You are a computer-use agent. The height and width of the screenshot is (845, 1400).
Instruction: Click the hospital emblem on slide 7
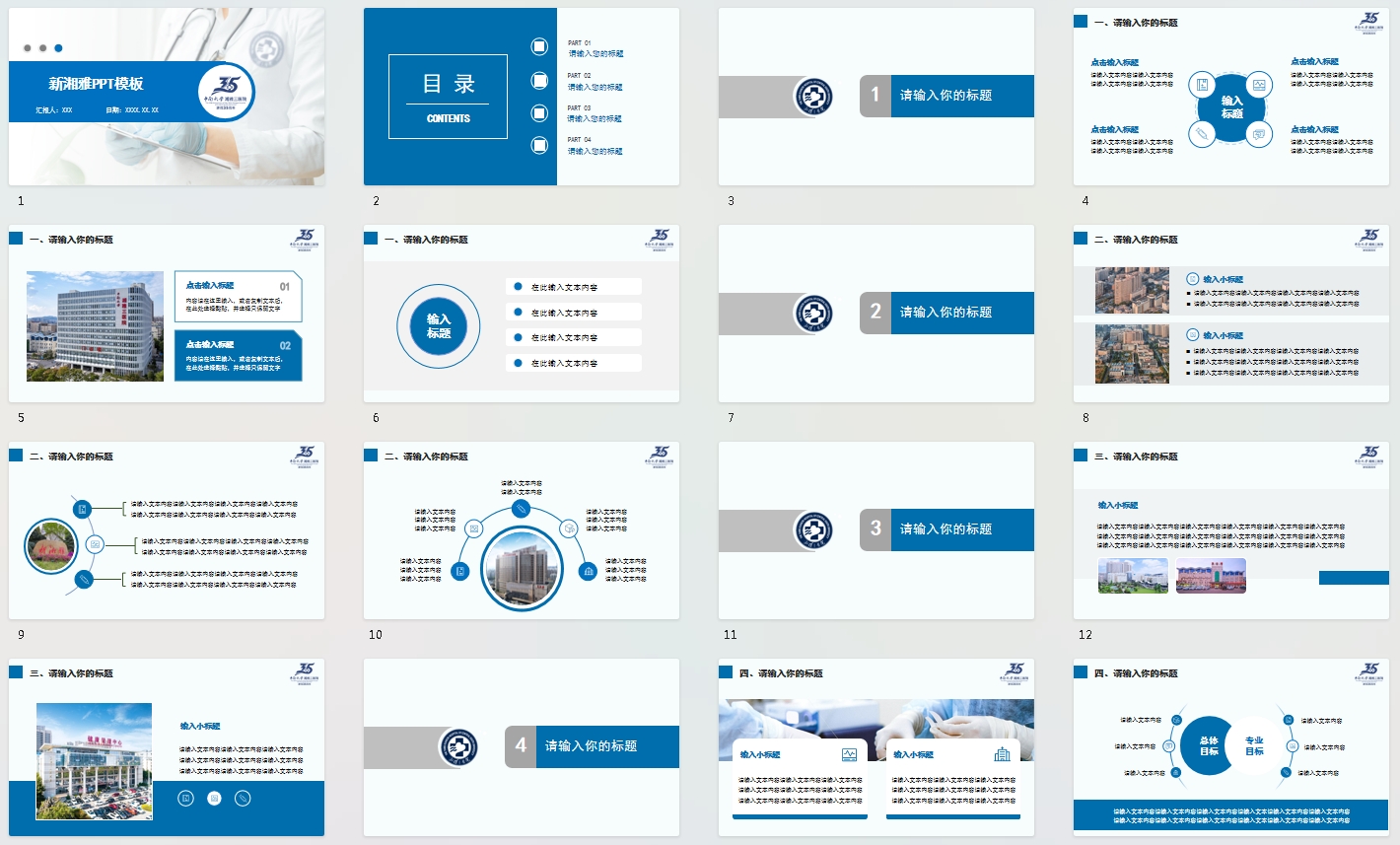pyautogui.click(x=813, y=314)
